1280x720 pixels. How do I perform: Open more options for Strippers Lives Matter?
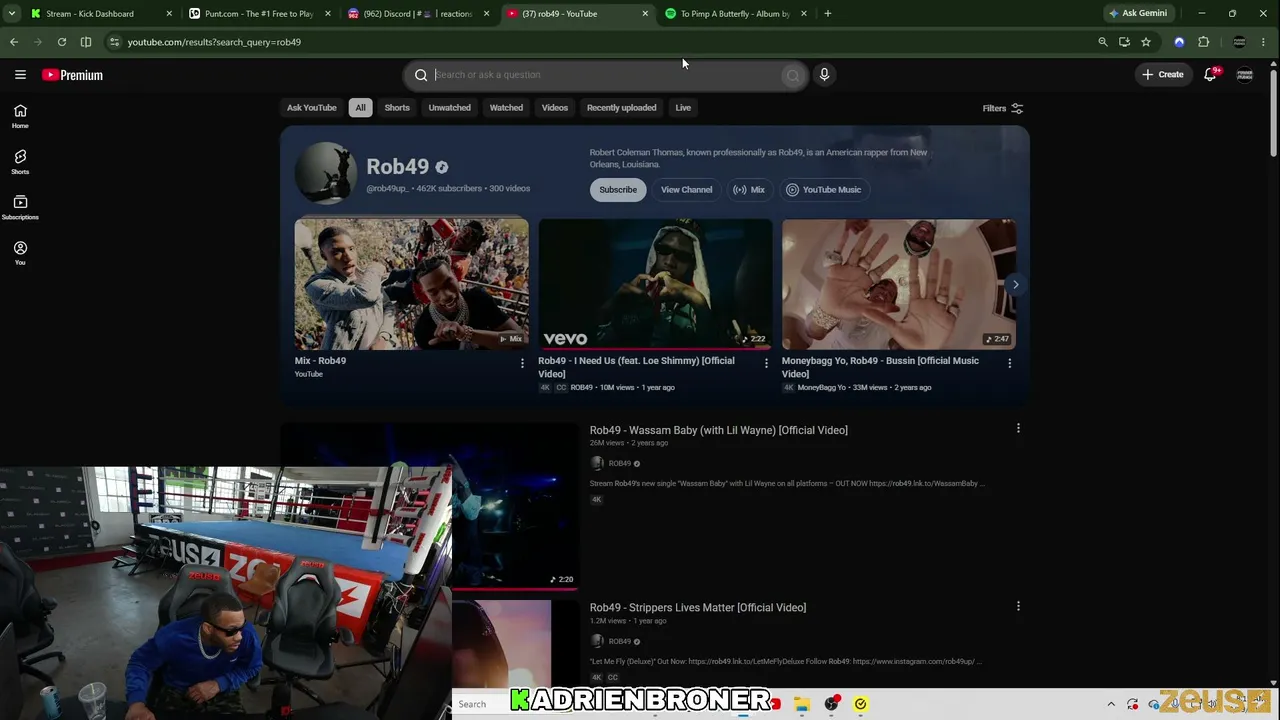coord(1018,606)
